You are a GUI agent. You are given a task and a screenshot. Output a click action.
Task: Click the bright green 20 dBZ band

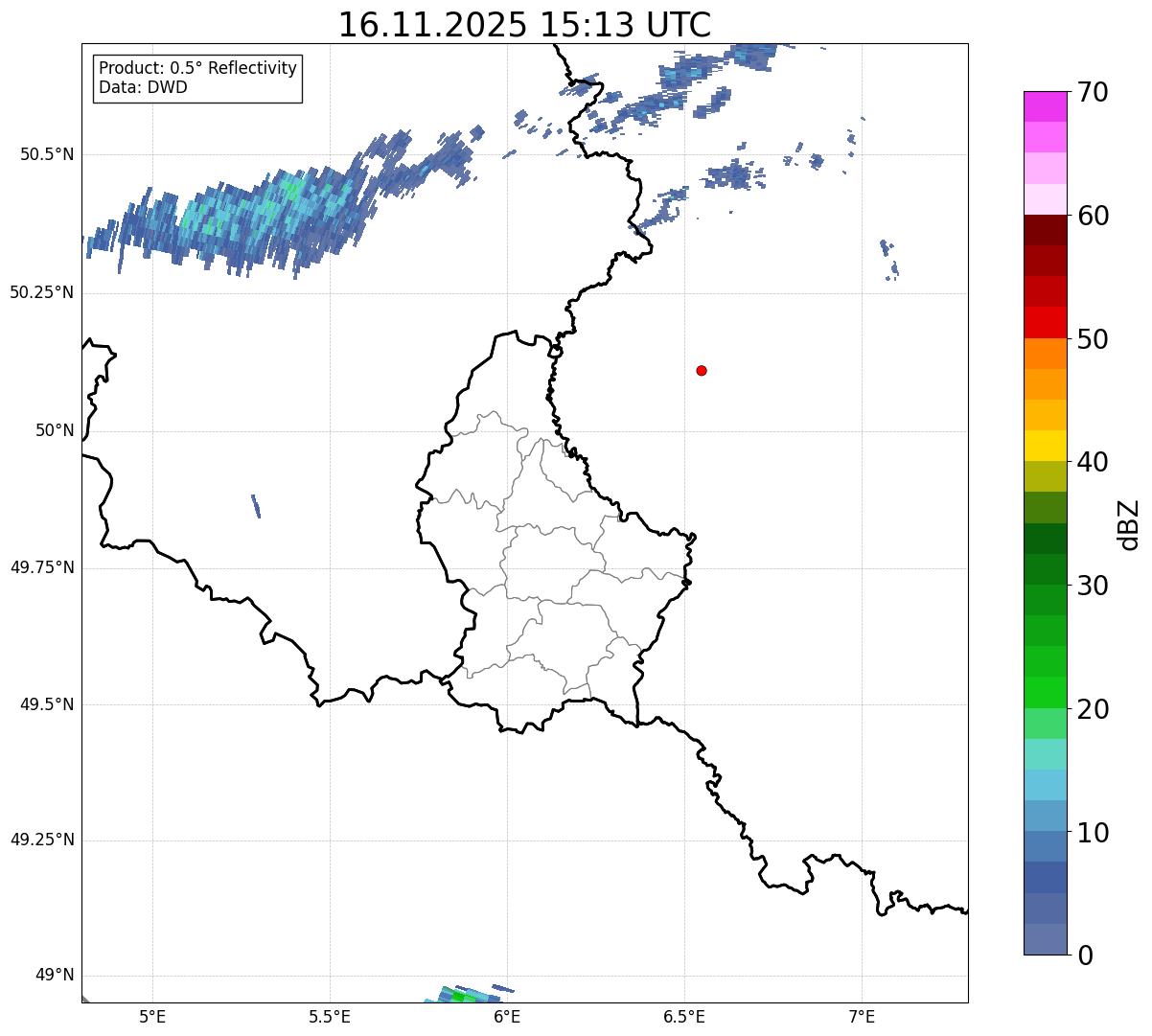coord(1045,692)
